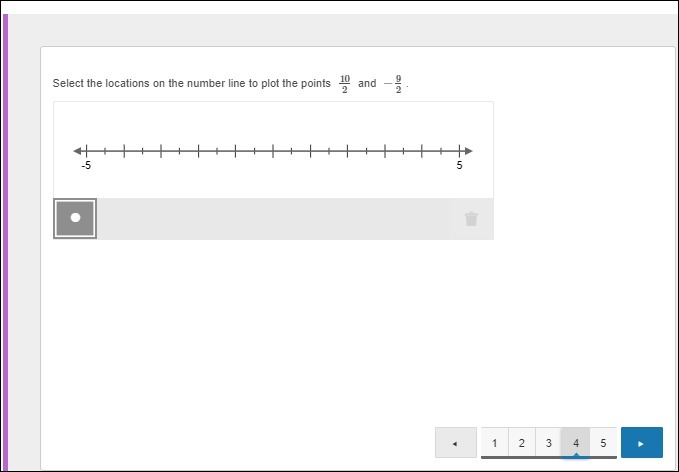Click the small tick left of 5
679x472 pixels.
[441, 151]
